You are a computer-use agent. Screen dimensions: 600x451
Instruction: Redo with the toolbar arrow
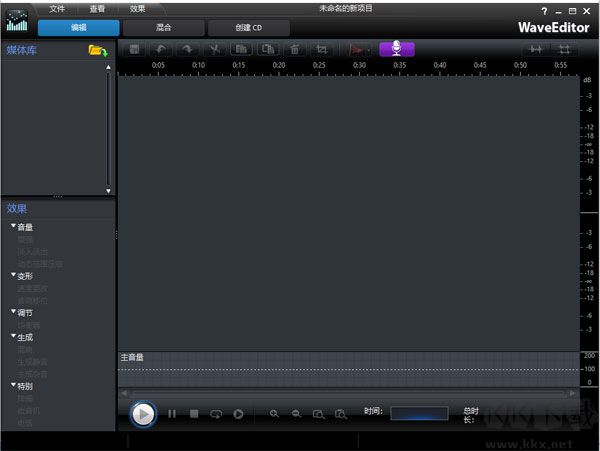pos(188,49)
